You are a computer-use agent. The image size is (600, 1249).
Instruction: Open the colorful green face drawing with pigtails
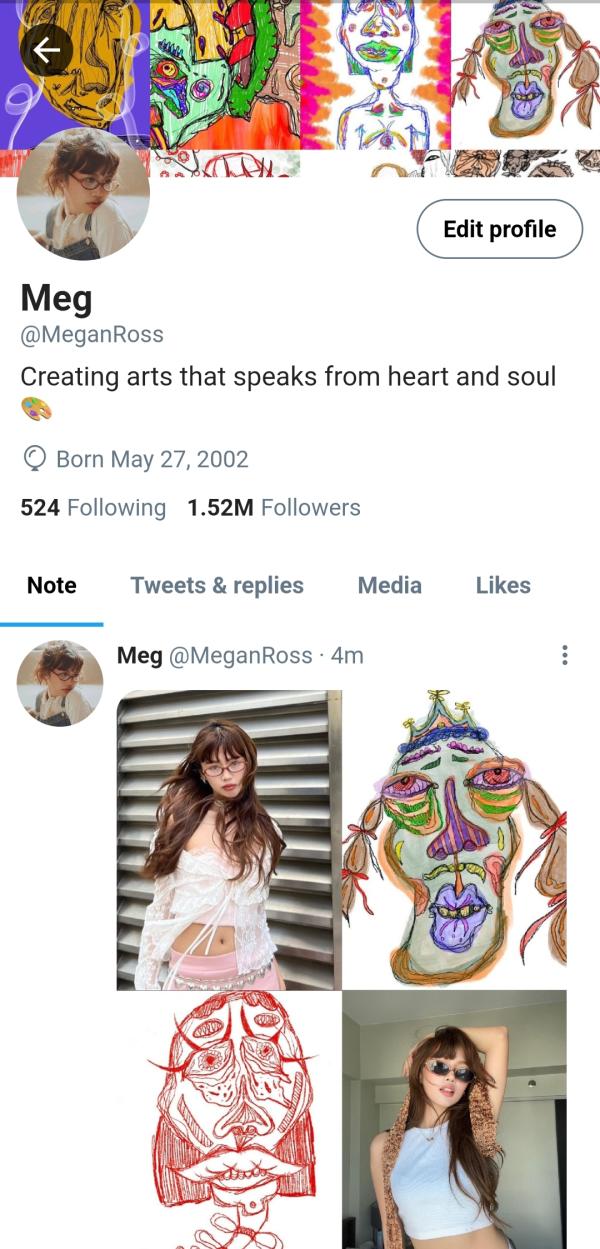[x=455, y=840]
